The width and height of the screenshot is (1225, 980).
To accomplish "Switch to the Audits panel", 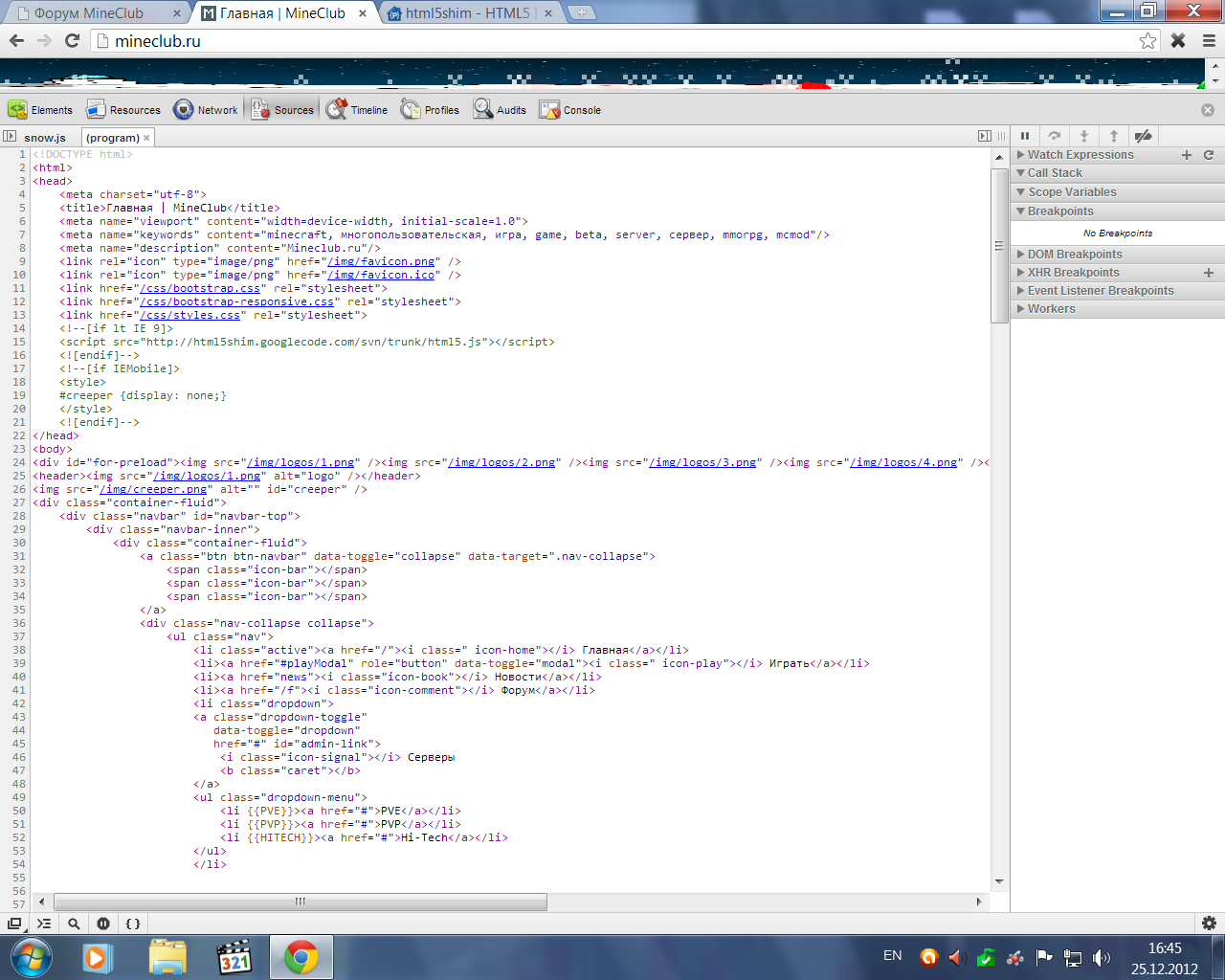I will [500, 110].
